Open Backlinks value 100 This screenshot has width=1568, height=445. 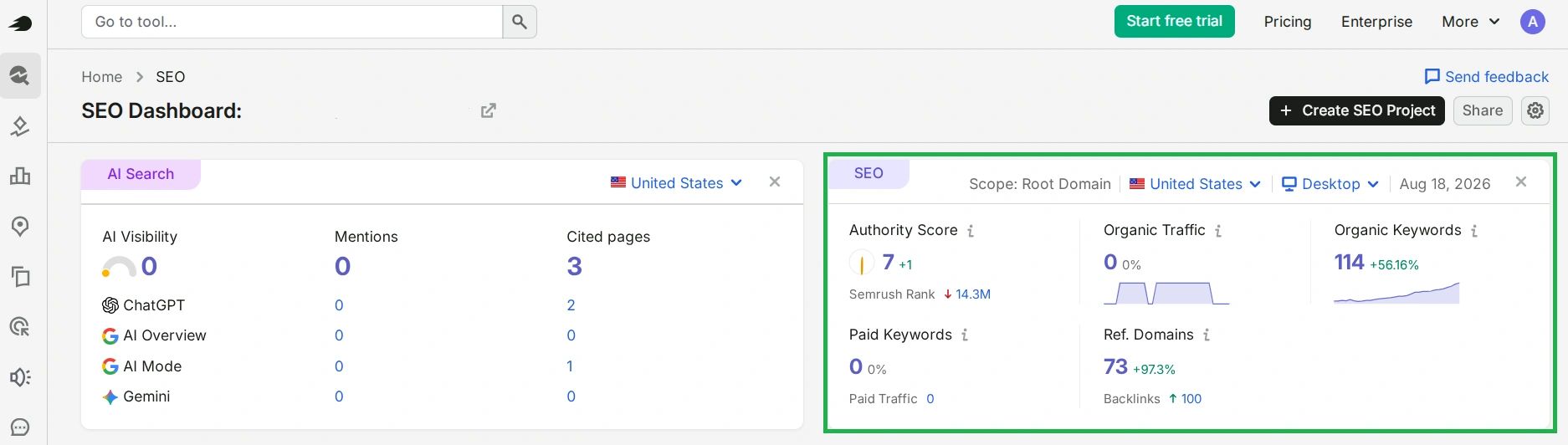click(1191, 399)
